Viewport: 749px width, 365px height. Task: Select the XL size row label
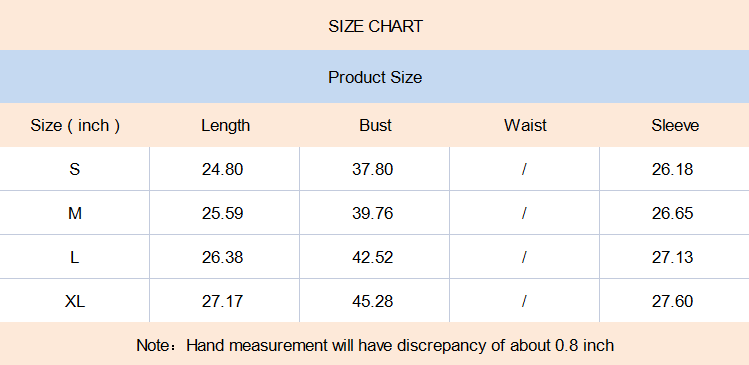tap(75, 301)
